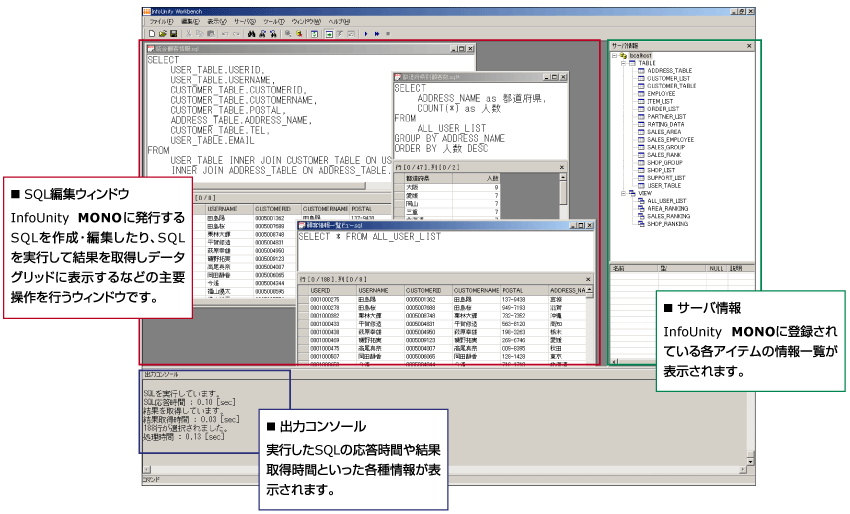Click the localhost server icon in tree
The height and width of the screenshot is (514, 850).
click(x=623, y=55)
